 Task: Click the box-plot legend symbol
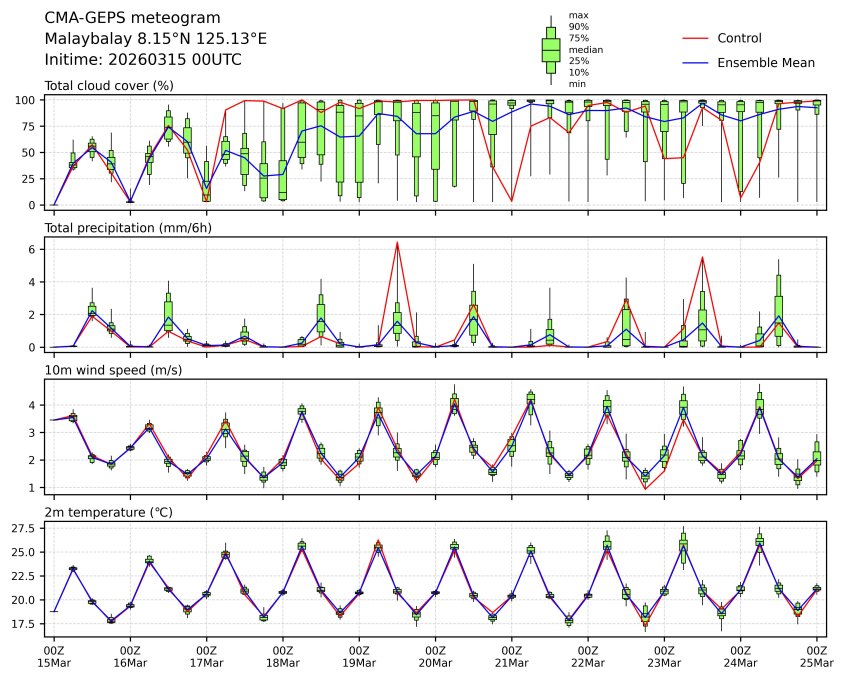coord(550,49)
